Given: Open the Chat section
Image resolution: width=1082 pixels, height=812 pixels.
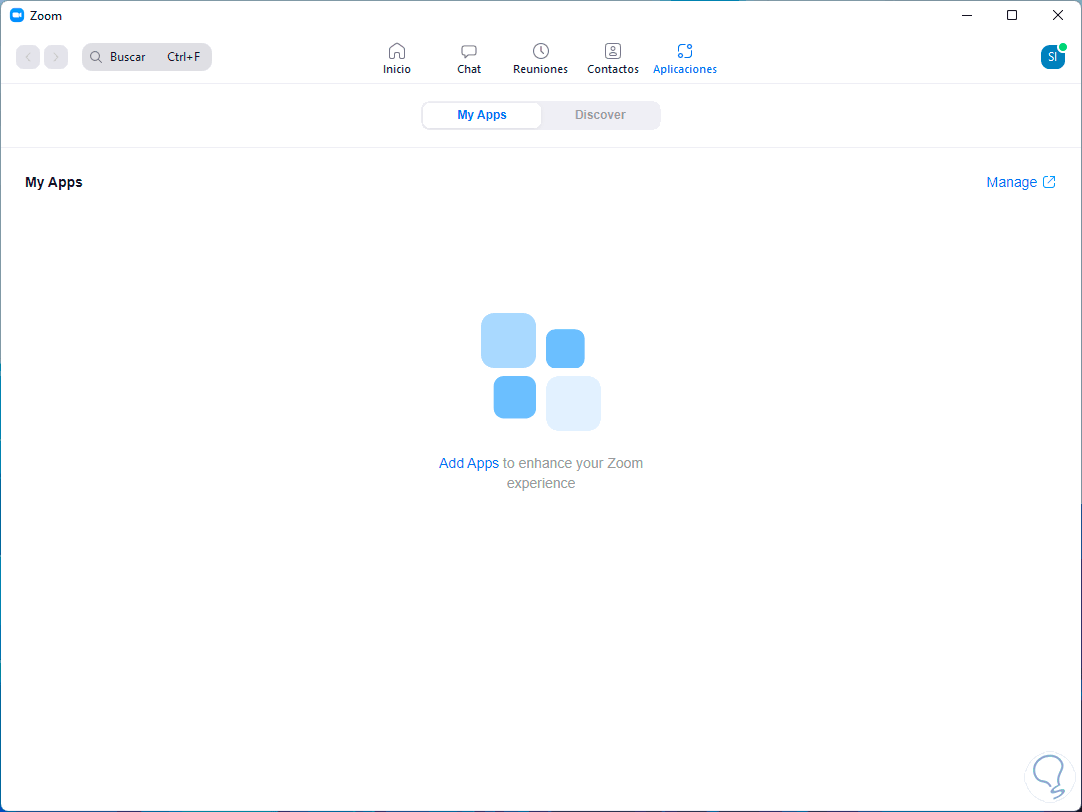Looking at the screenshot, I should tap(469, 59).
